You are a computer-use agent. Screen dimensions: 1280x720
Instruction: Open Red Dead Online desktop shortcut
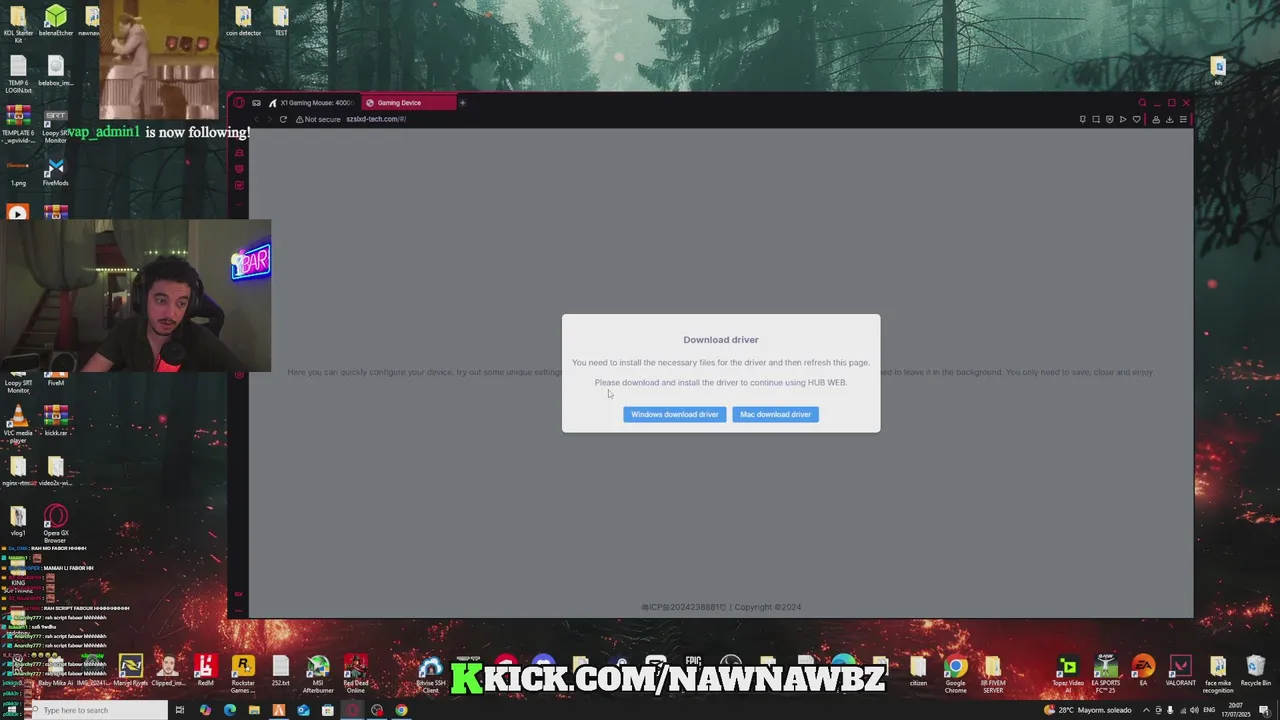pos(355,674)
